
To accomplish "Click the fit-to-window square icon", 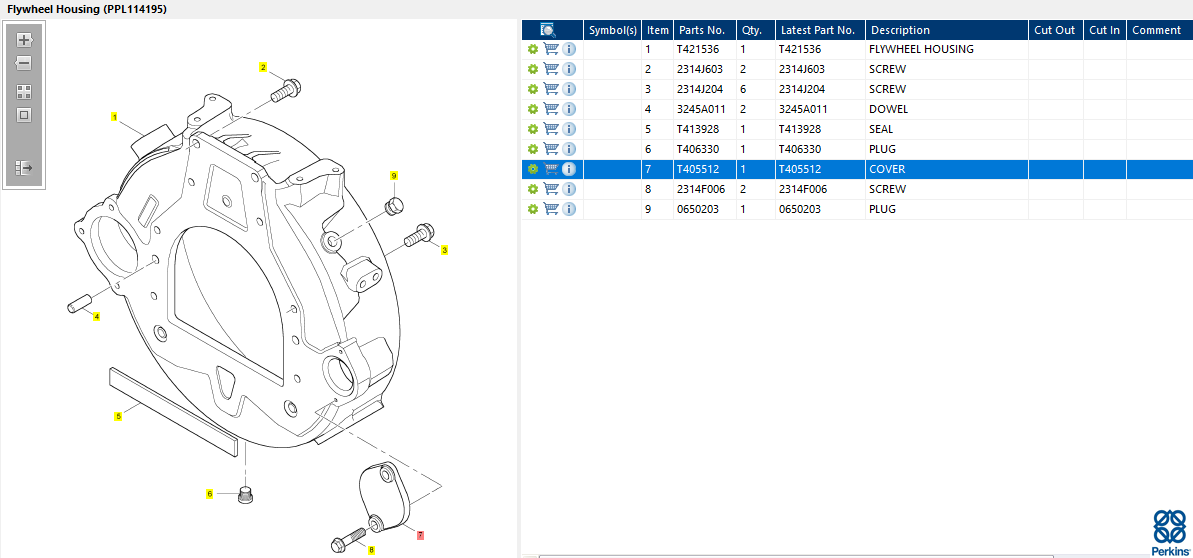I will click(24, 116).
